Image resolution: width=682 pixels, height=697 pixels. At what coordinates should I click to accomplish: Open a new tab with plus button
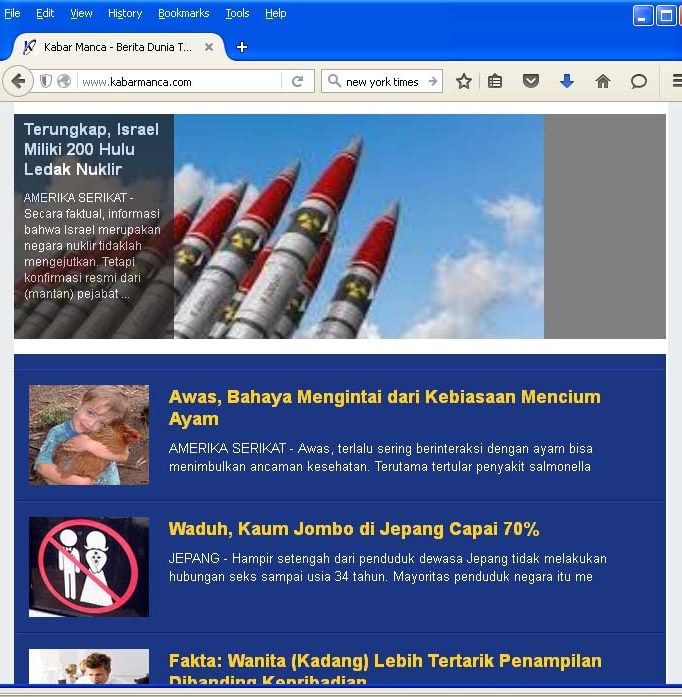pyautogui.click(x=241, y=47)
